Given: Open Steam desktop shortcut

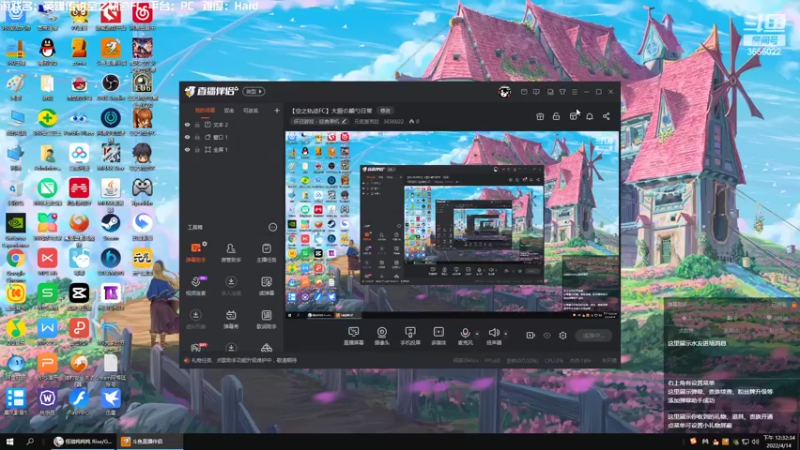Looking at the screenshot, I should [x=110, y=227].
